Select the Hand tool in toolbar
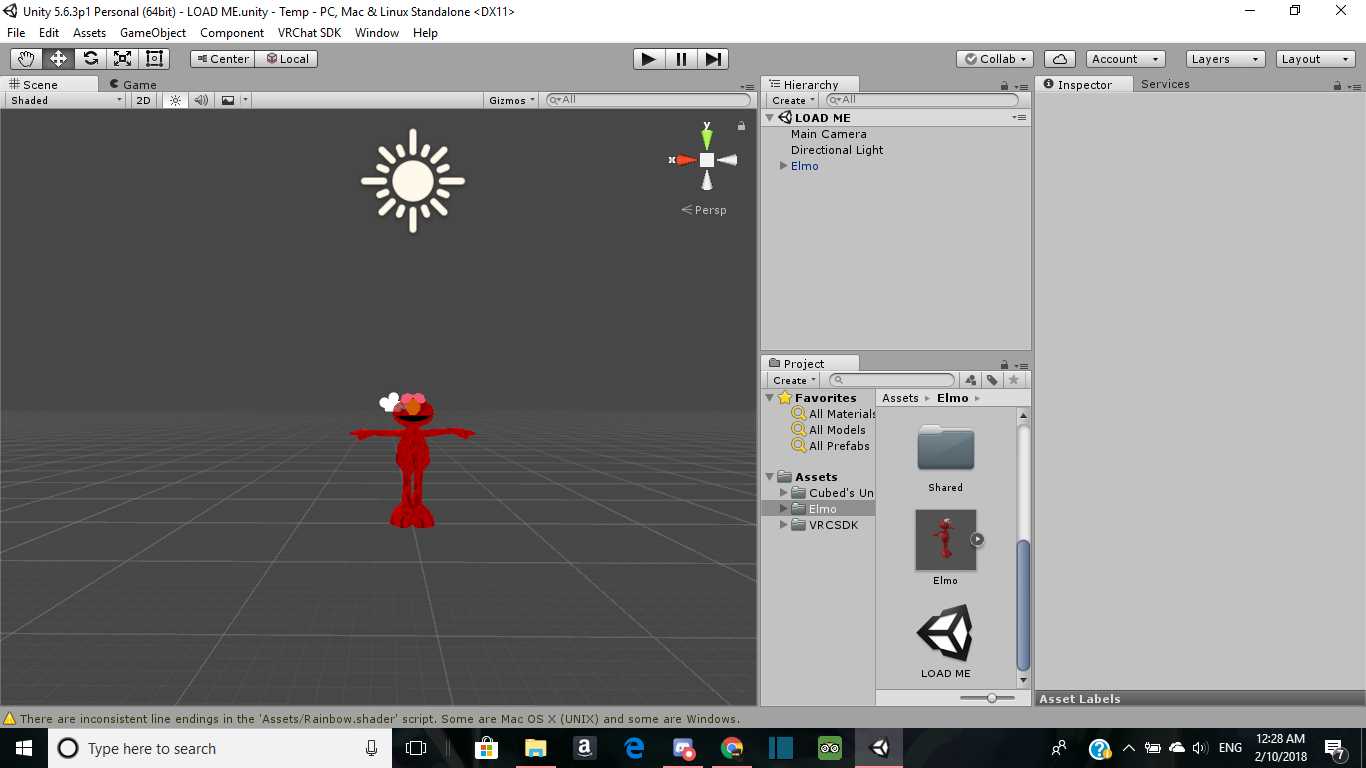 [26, 59]
